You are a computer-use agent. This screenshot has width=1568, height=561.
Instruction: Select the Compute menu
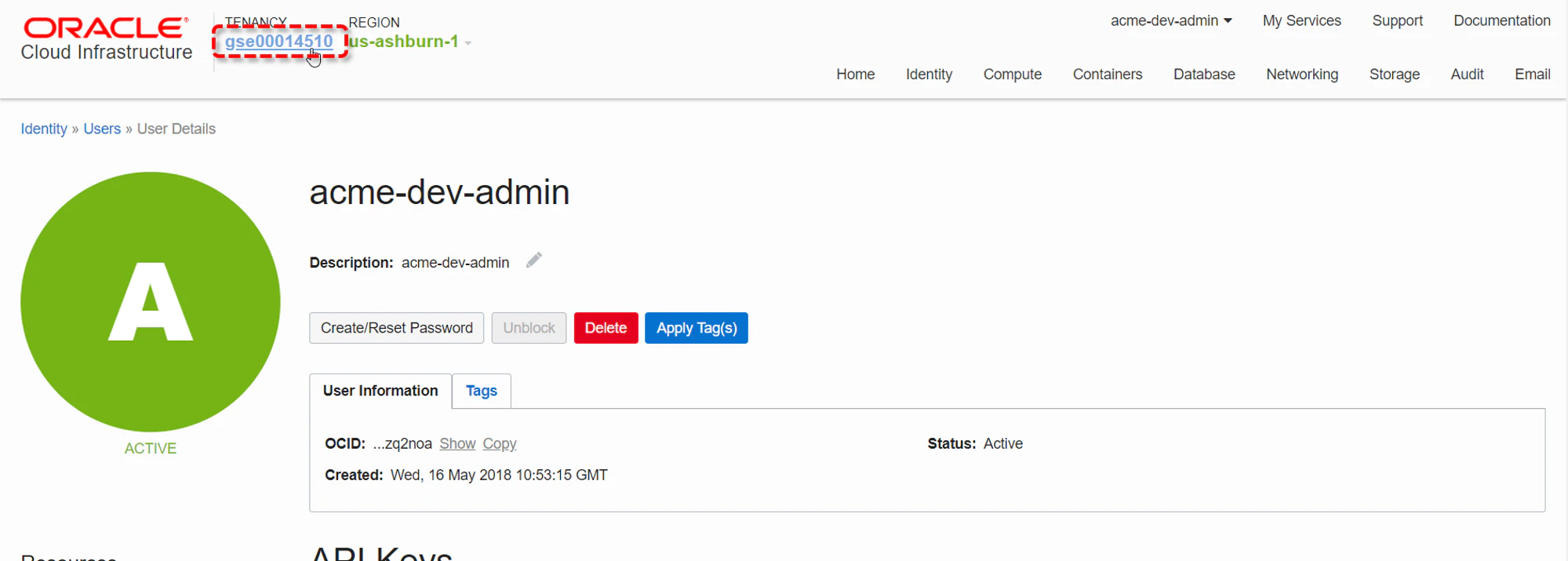pos(1013,75)
